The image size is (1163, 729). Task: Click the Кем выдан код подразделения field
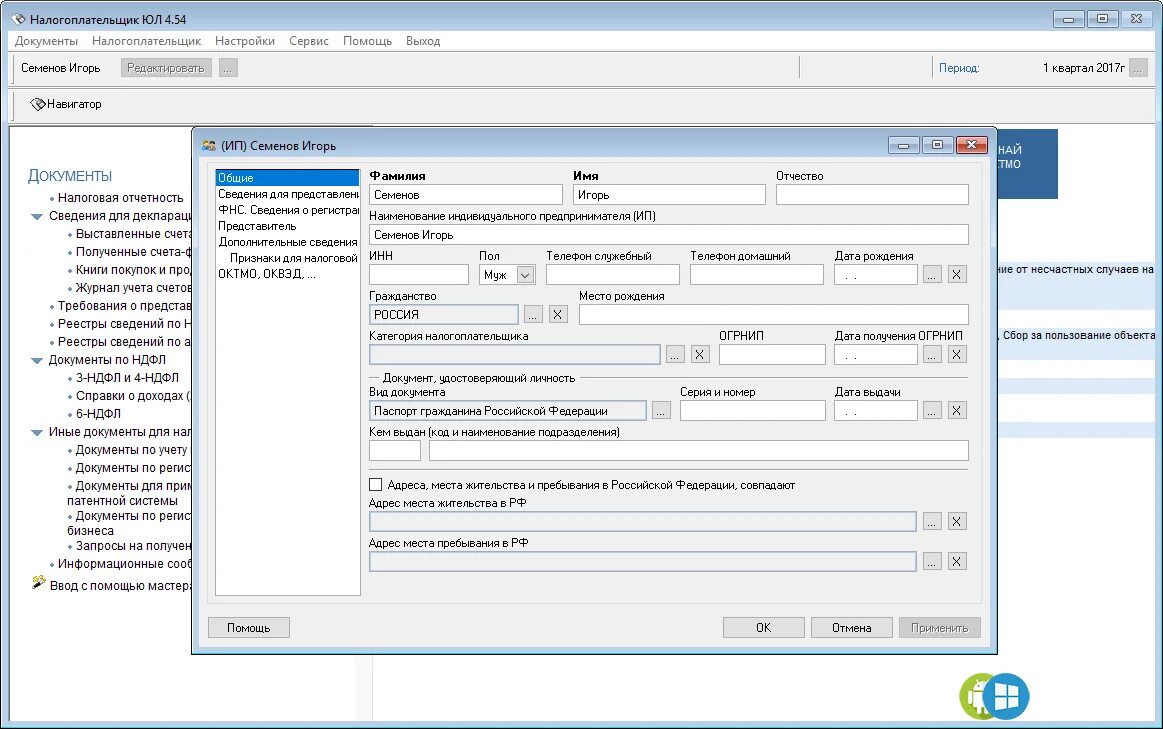pyautogui.click(x=395, y=450)
